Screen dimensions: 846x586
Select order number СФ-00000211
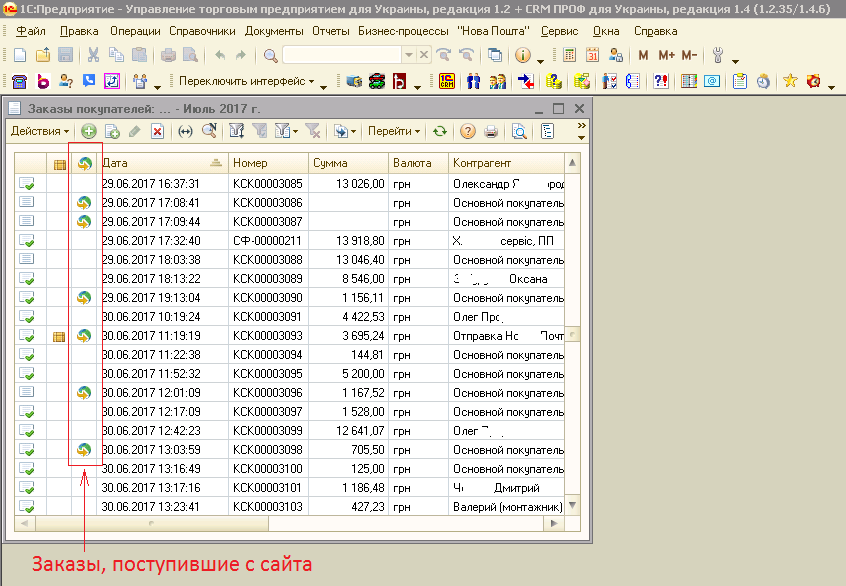click(267, 241)
